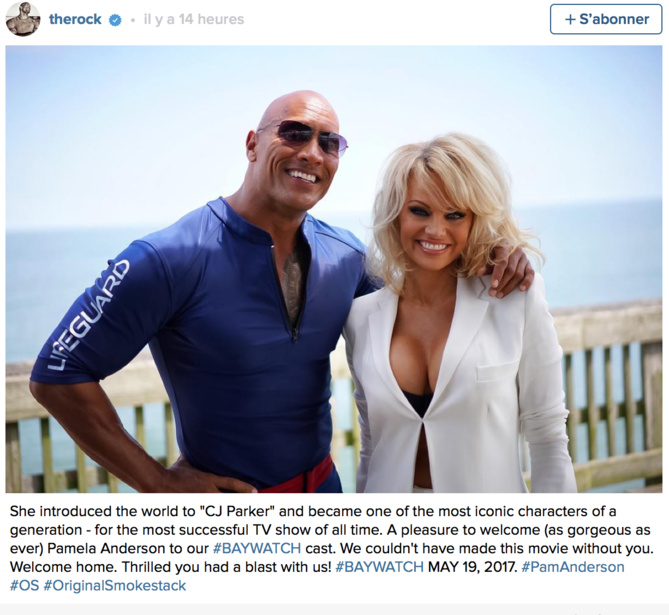The height and width of the screenshot is (615, 669).
Task: Click the blue verified badge icon
Action: 115,20
